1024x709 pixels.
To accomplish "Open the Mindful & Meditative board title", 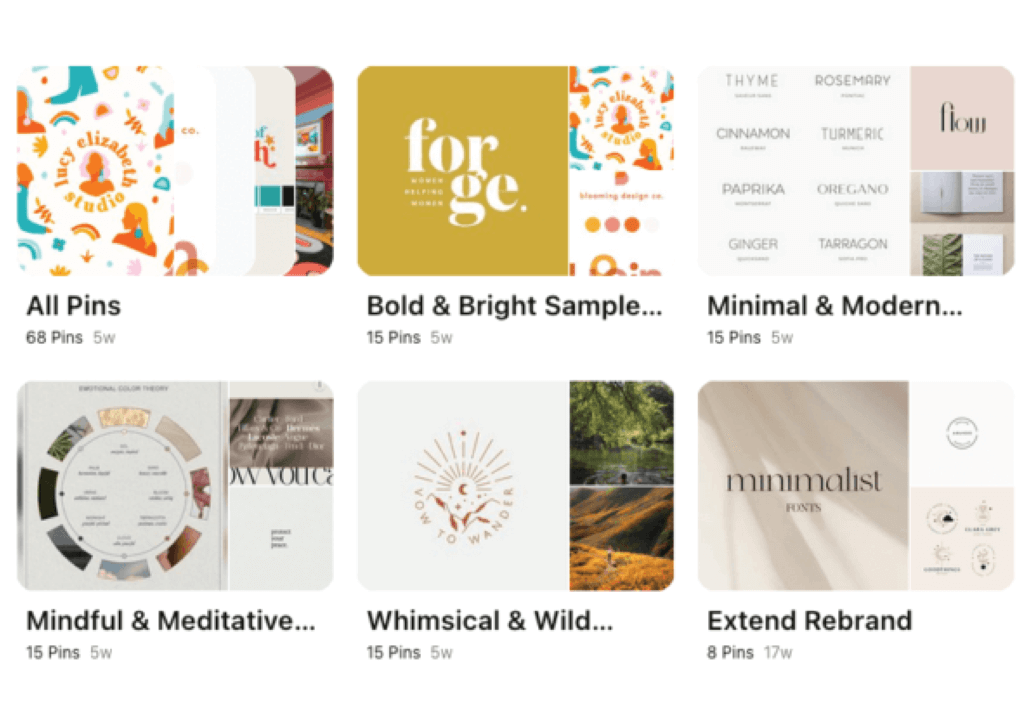I will point(171,621).
